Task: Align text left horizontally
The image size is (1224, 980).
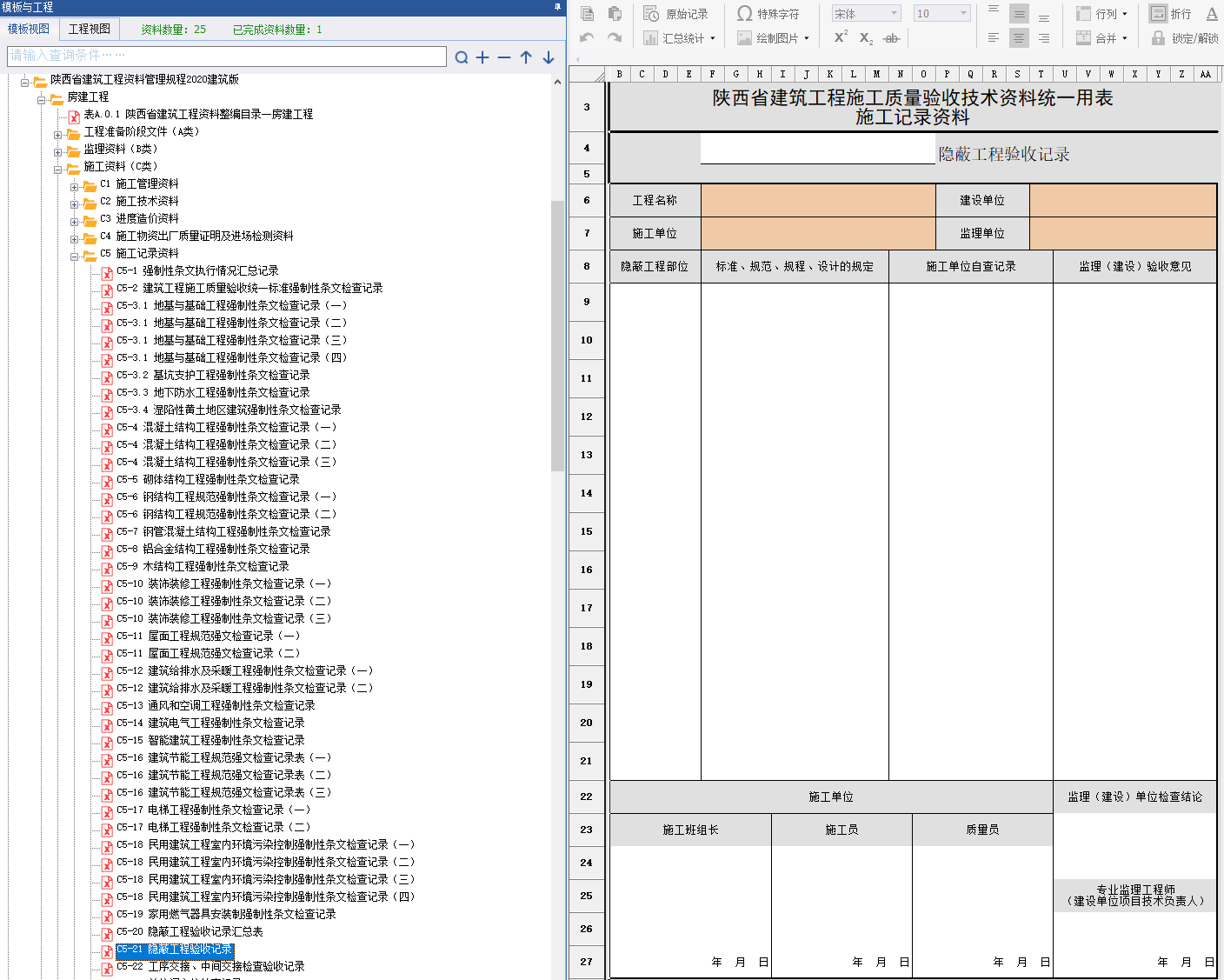Action: (994, 38)
